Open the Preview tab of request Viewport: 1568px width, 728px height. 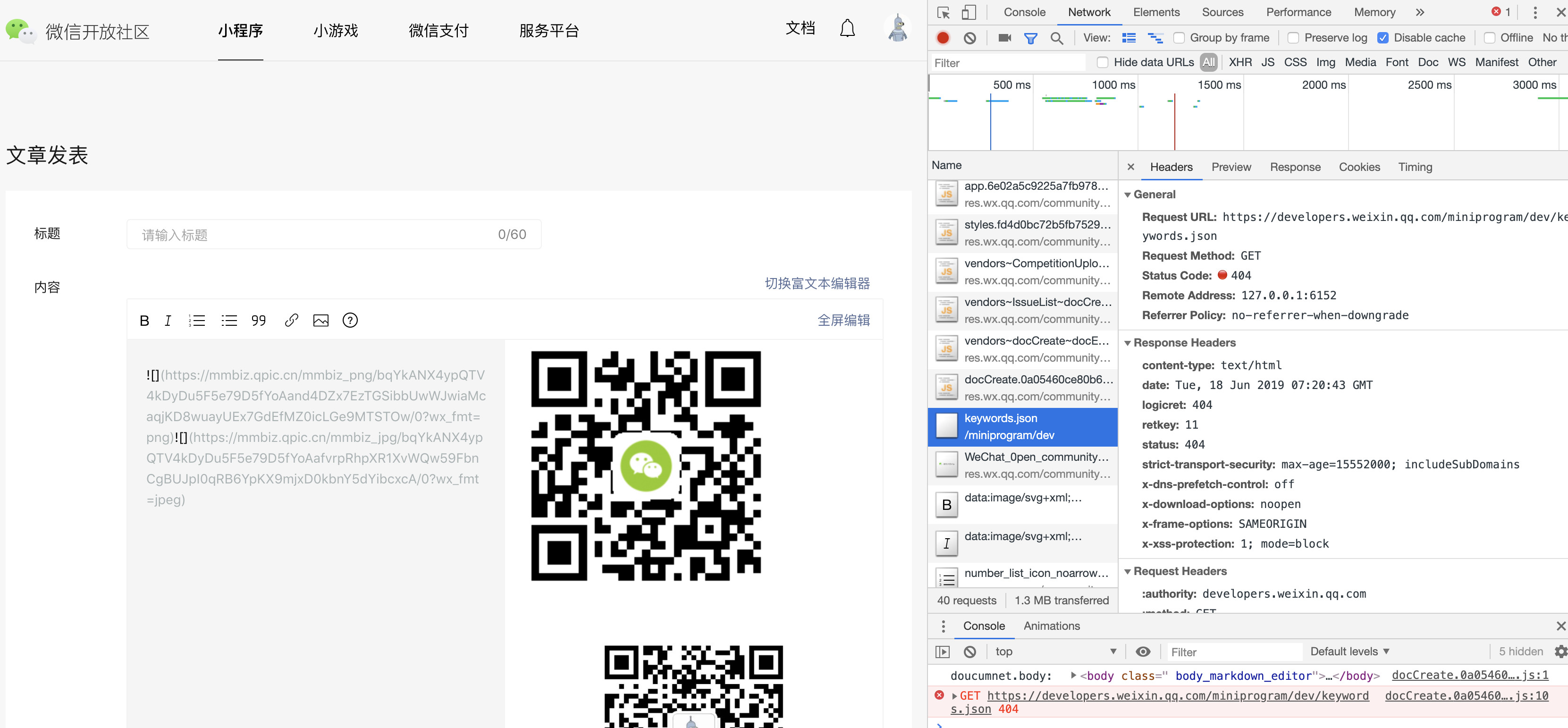click(1231, 168)
